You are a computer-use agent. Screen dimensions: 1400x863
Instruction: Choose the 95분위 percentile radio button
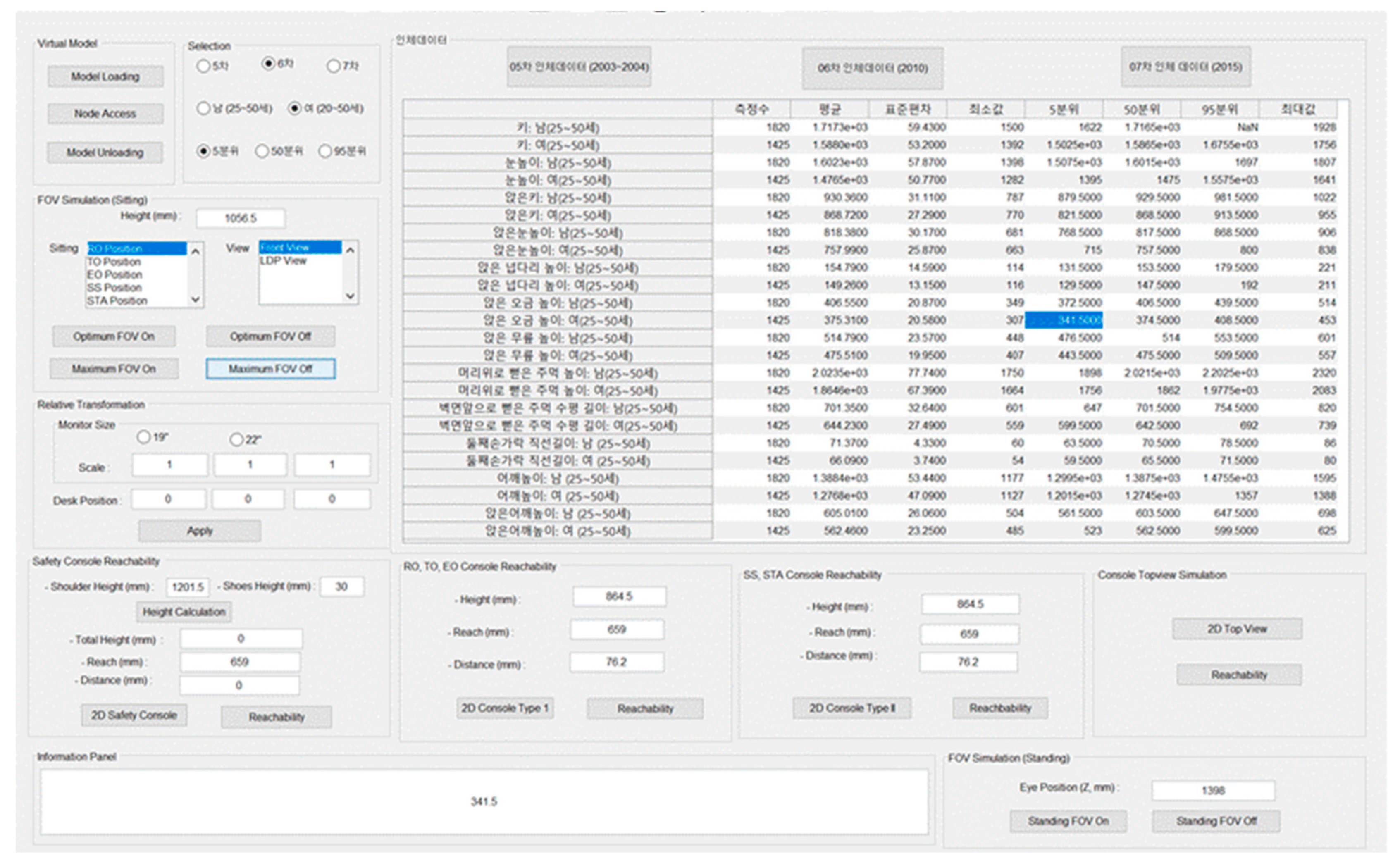(325, 151)
